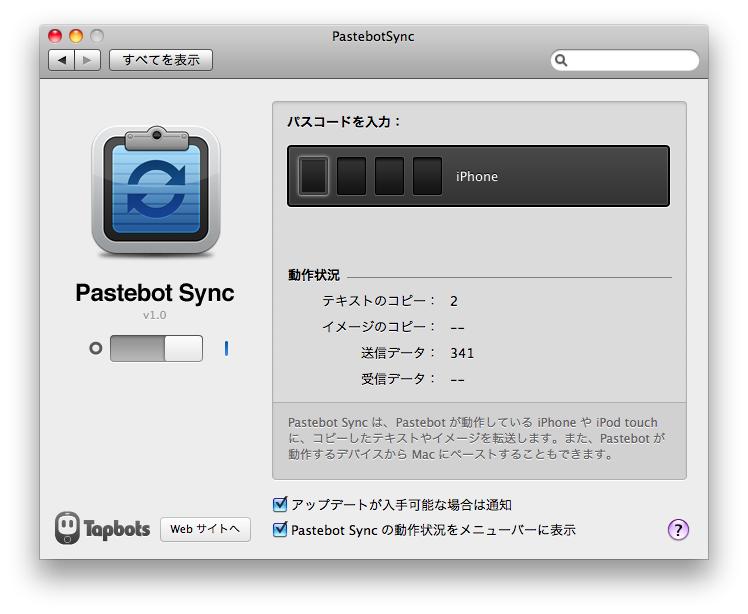This screenshot has height=614, width=748.
Task: Click the 送信データ value 341
Action: click(462, 353)
